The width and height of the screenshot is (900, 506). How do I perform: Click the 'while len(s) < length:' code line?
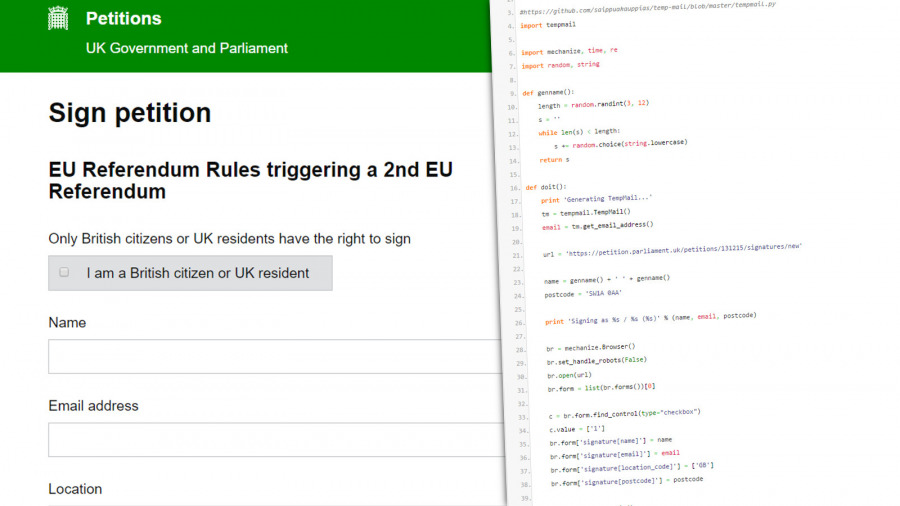[x=579, y=132]
